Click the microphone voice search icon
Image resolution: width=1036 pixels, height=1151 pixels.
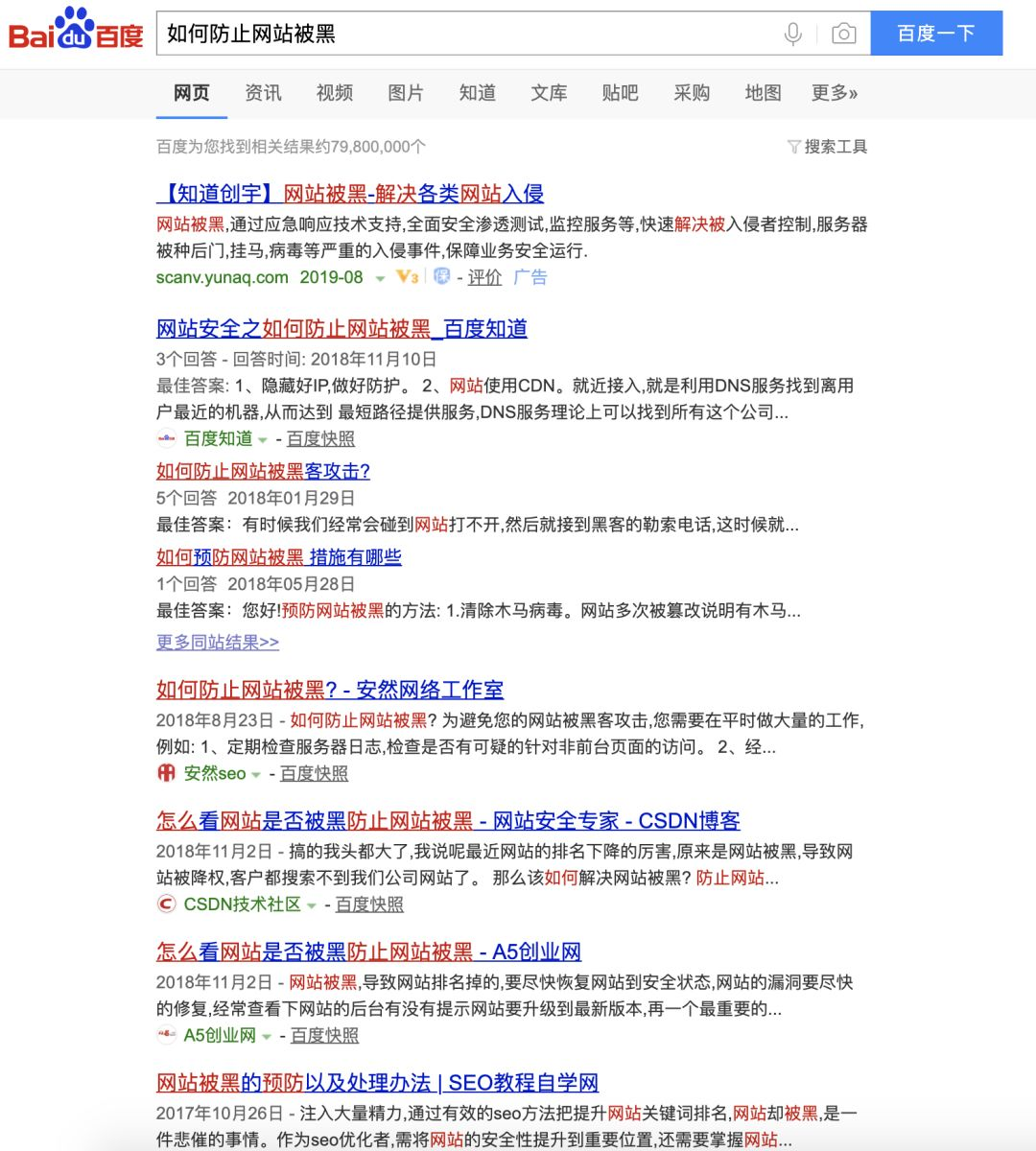(x=792, y=35)
